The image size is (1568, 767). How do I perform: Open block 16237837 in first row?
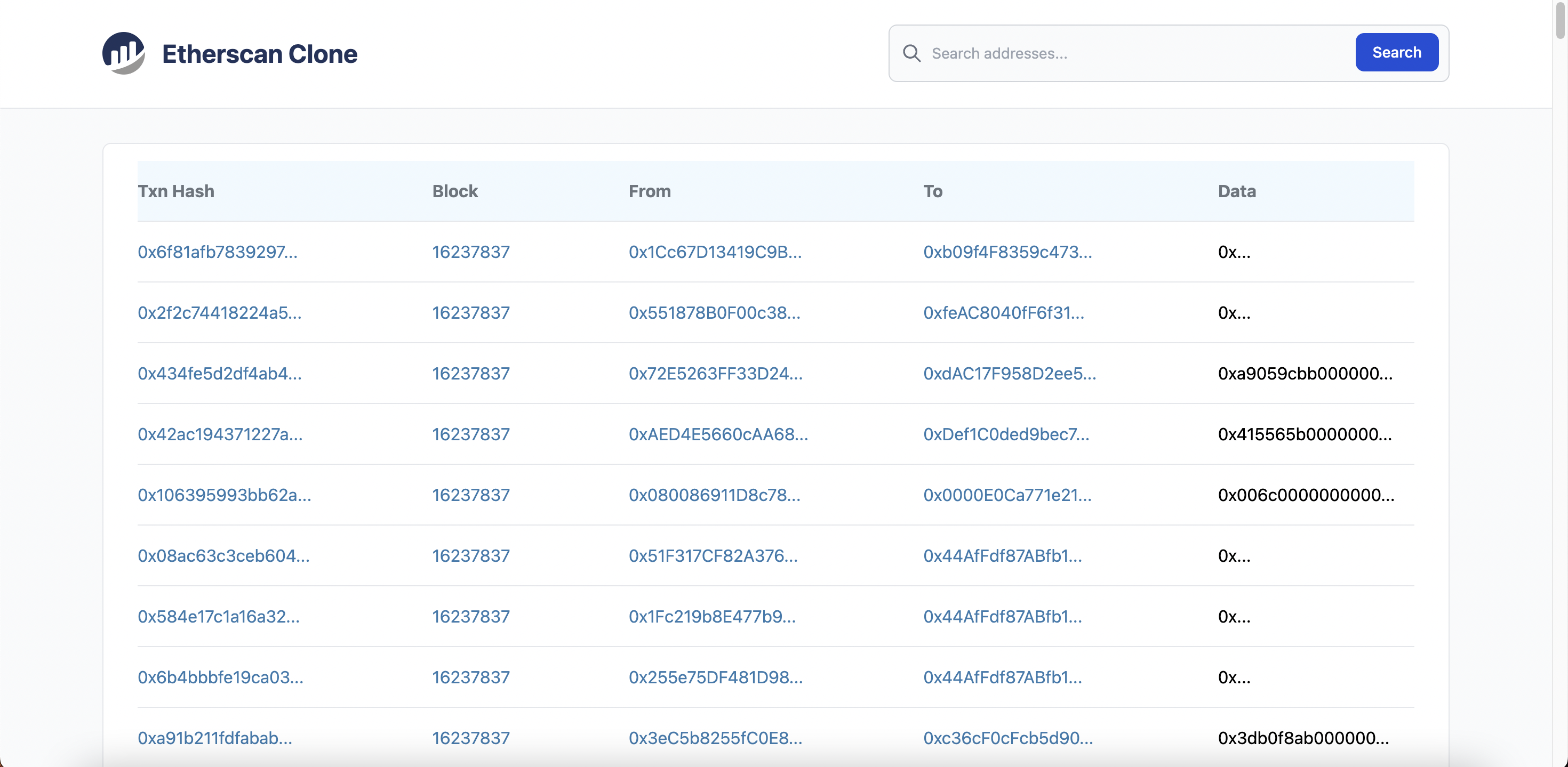coord(470,252)
